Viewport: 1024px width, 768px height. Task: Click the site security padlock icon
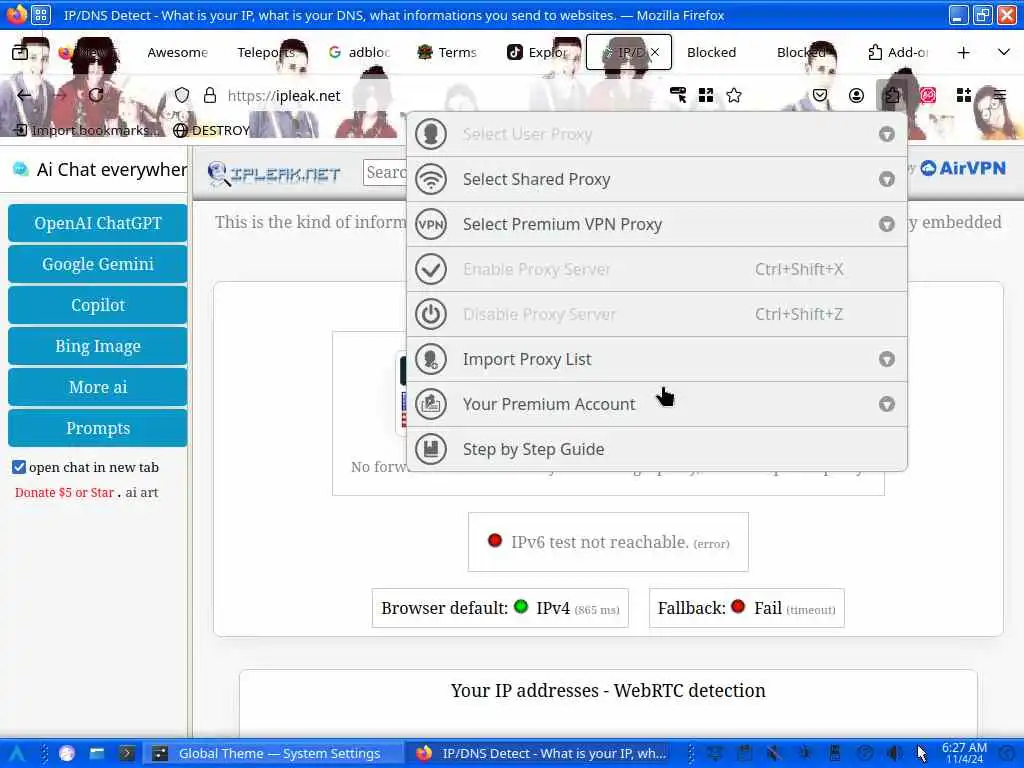click(210, 95)
